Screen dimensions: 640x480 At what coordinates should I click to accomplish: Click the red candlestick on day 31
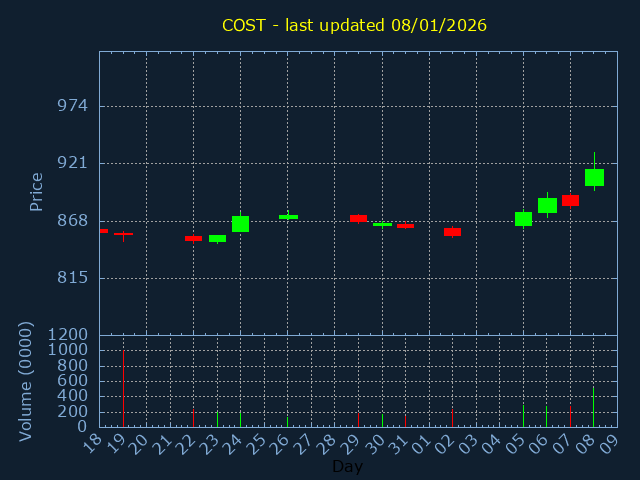coord(405,225)
